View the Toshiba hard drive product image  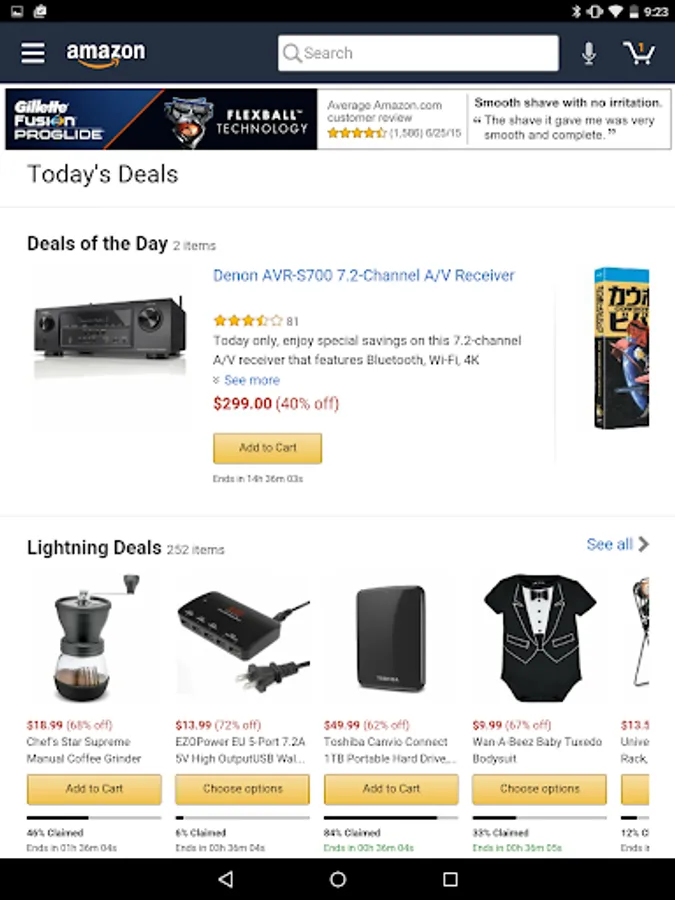click(391, 638)
